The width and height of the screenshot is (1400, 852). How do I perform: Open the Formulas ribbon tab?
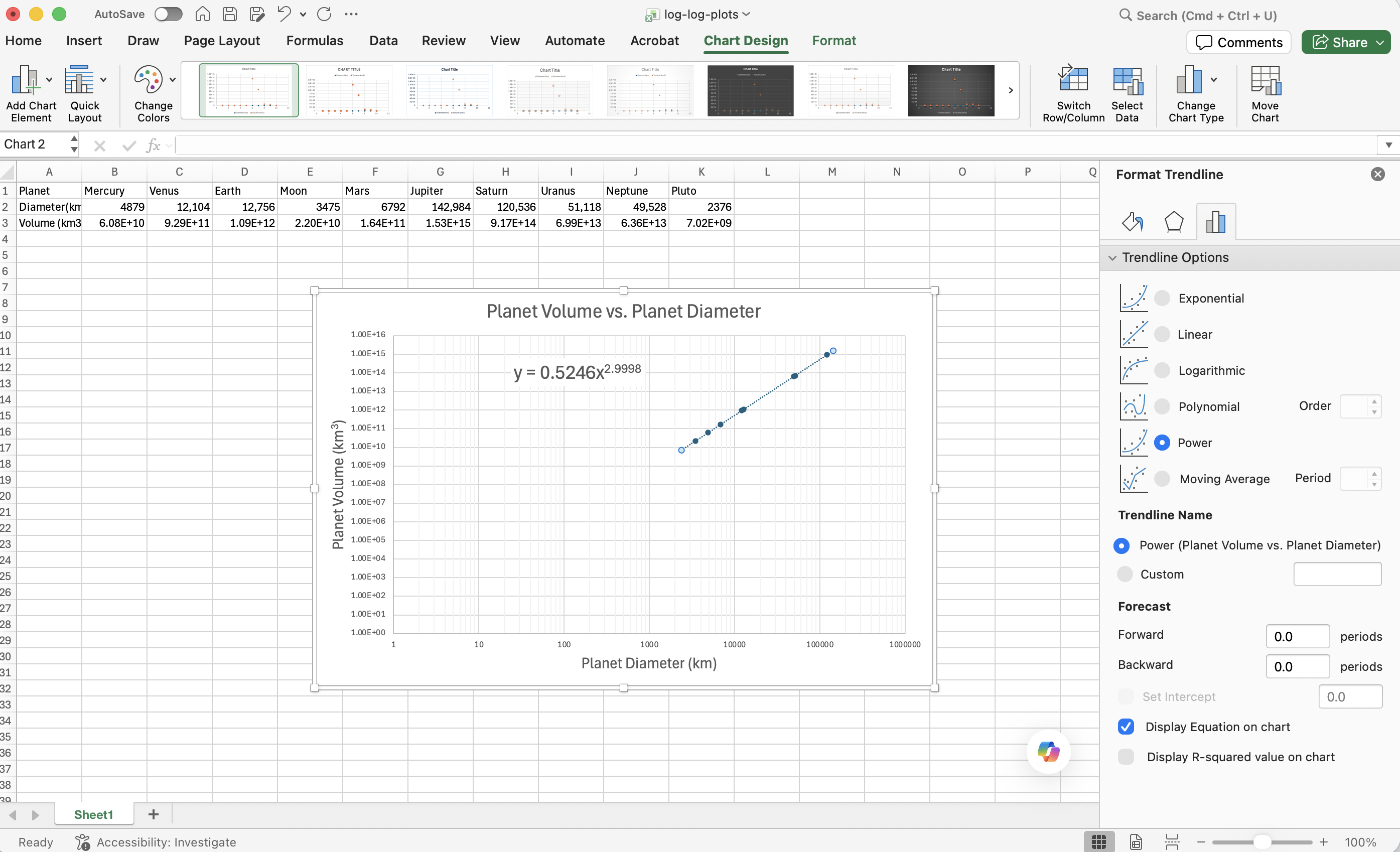315,40
